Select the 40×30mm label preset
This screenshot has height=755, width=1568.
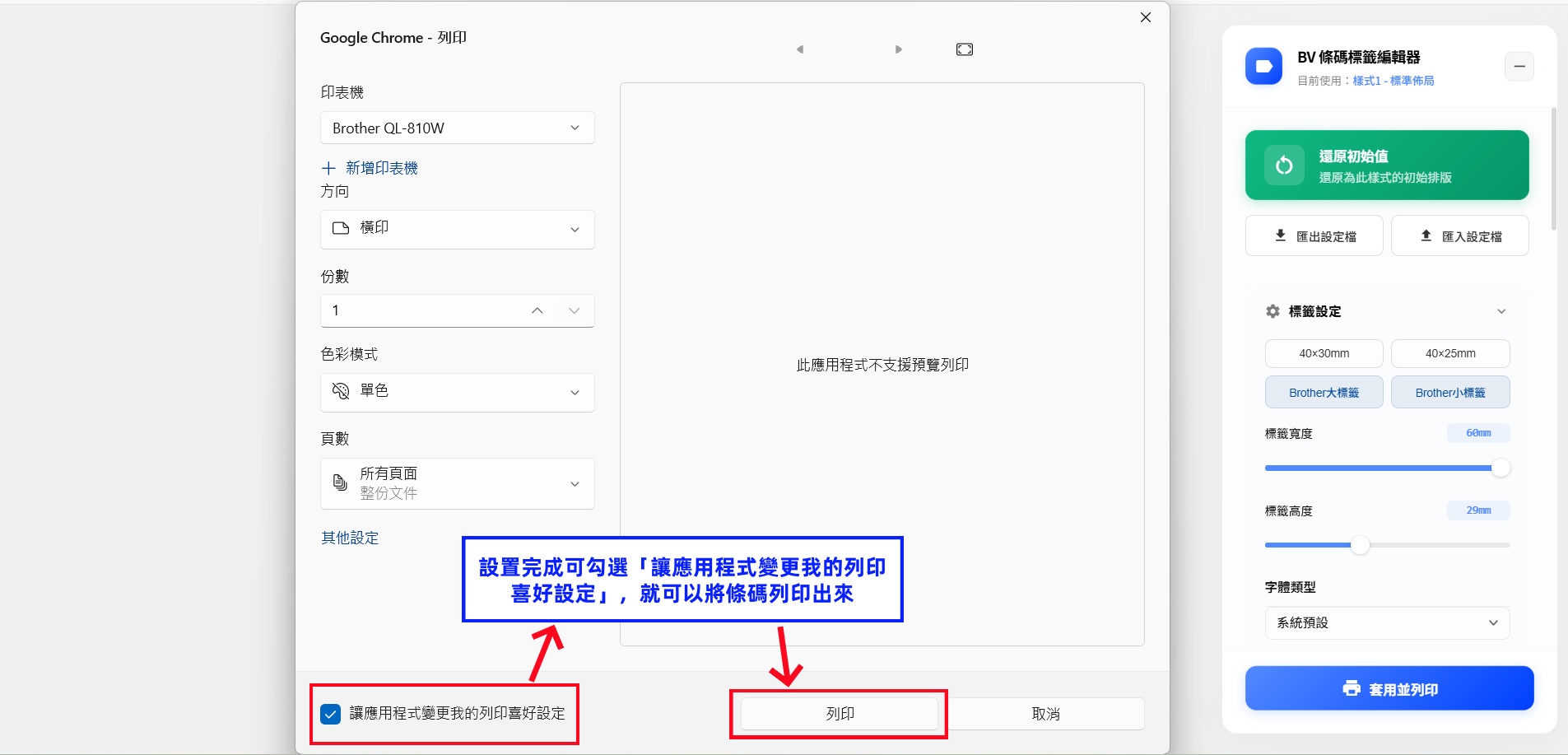1324,353
